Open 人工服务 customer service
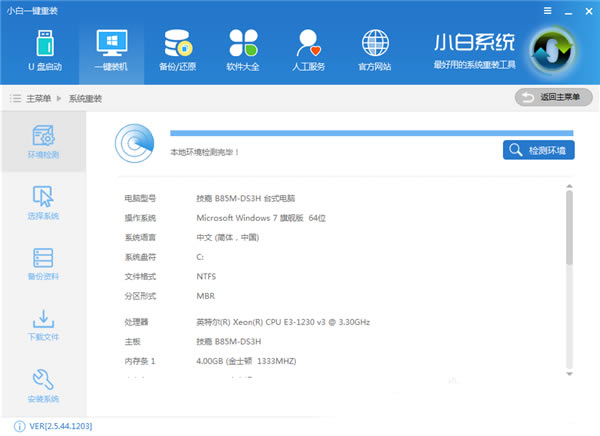Viewport: 600px width, 436px height. (310, 51)
